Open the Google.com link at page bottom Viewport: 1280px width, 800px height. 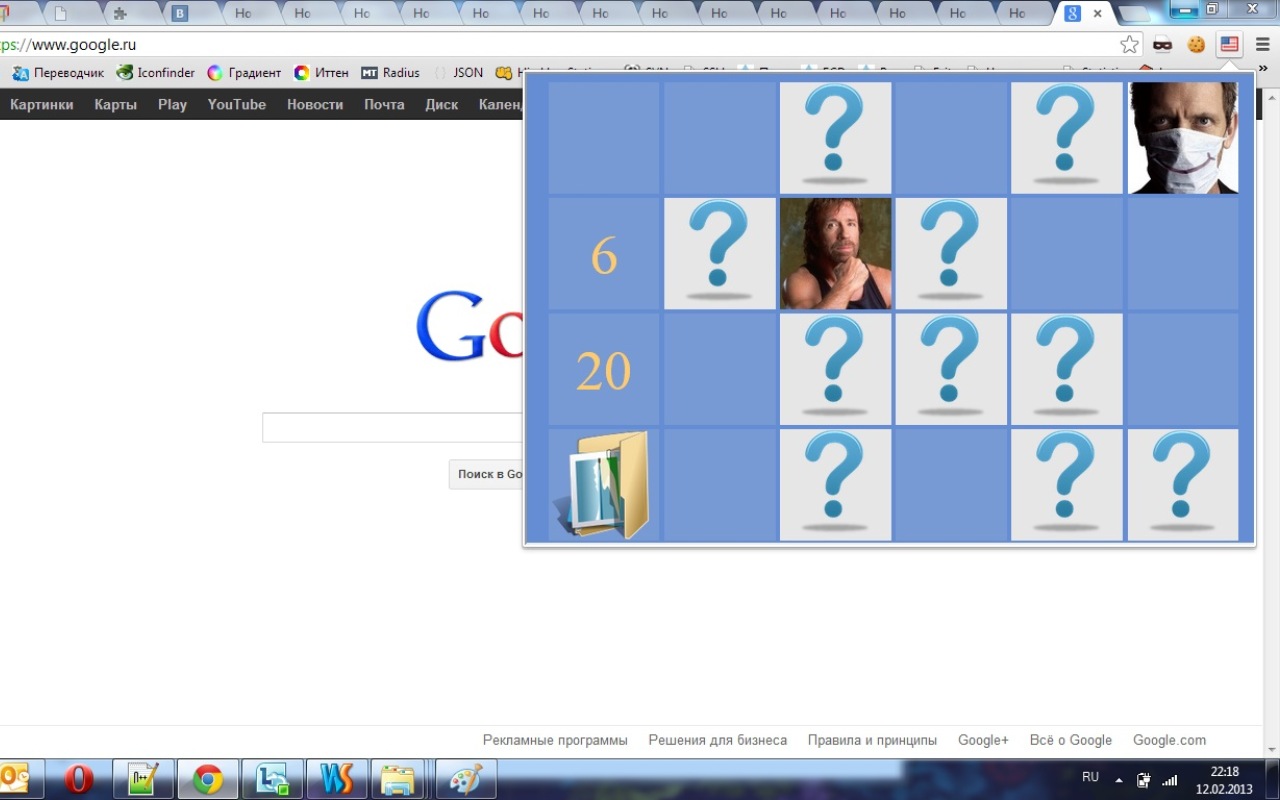(x=1169, y=740)
